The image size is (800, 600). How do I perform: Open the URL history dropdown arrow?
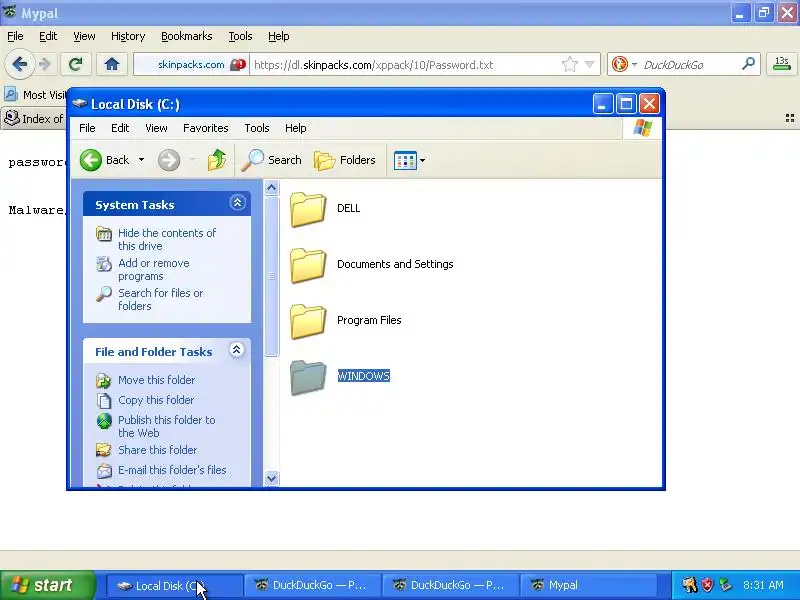click(x=590, y=65)
